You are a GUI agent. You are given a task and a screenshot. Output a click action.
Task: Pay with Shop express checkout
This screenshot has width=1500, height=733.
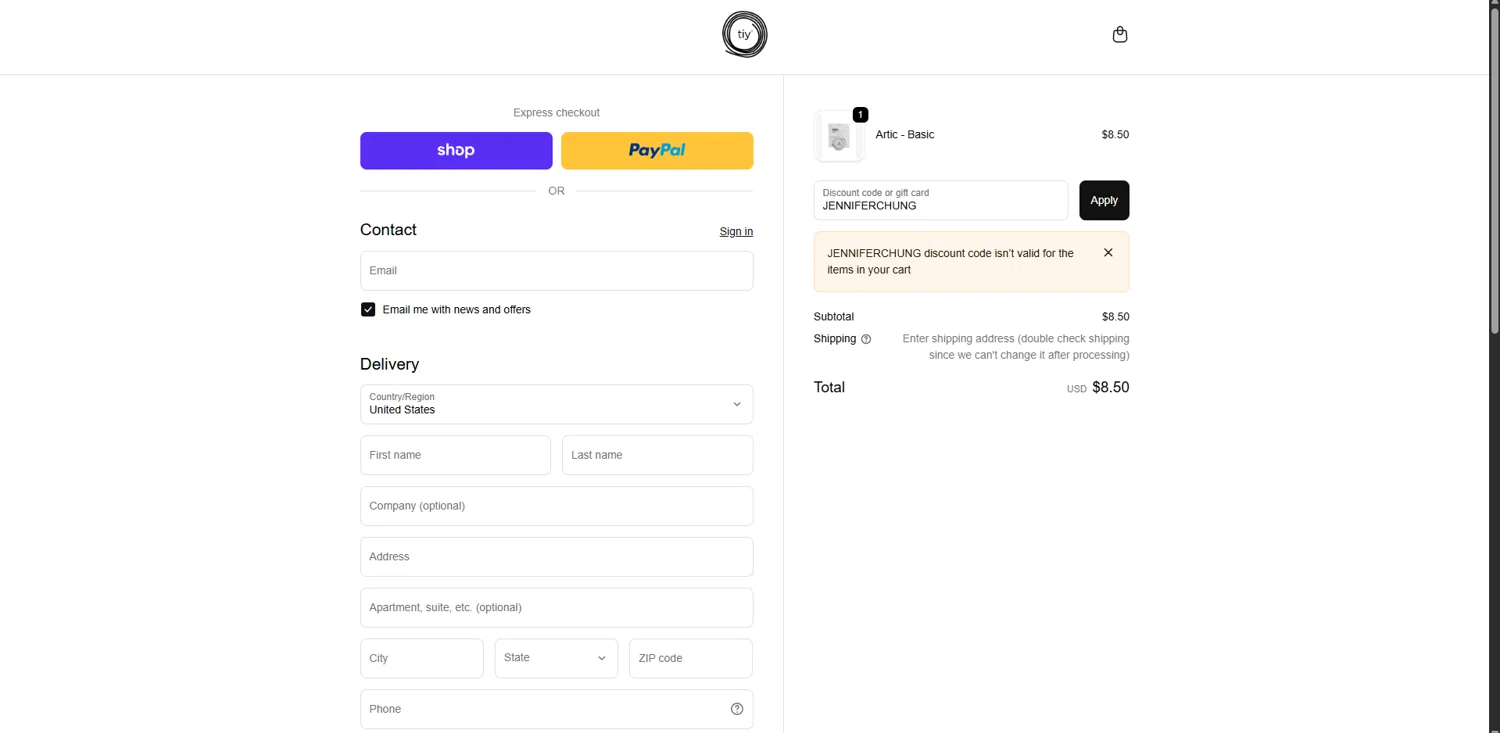(456, 150)
